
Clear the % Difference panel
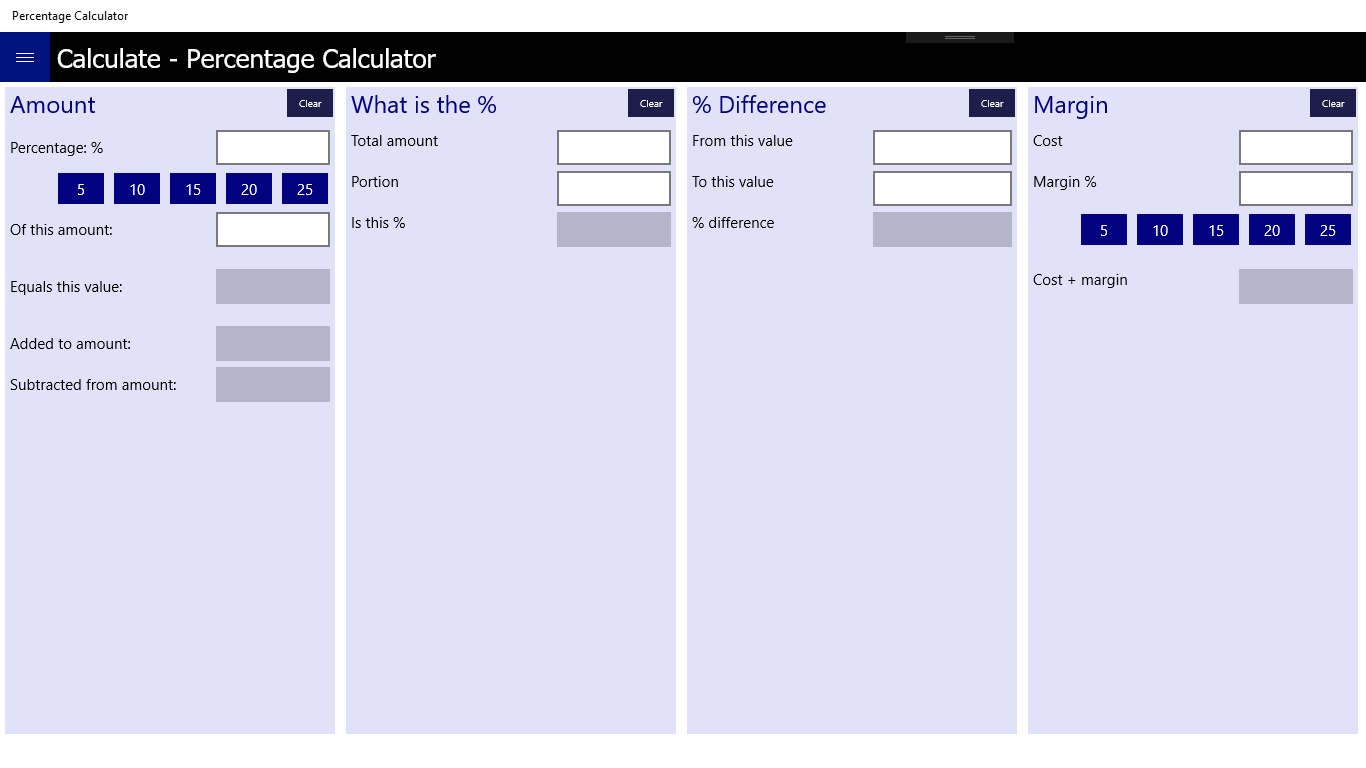click(x=992, y=103)
